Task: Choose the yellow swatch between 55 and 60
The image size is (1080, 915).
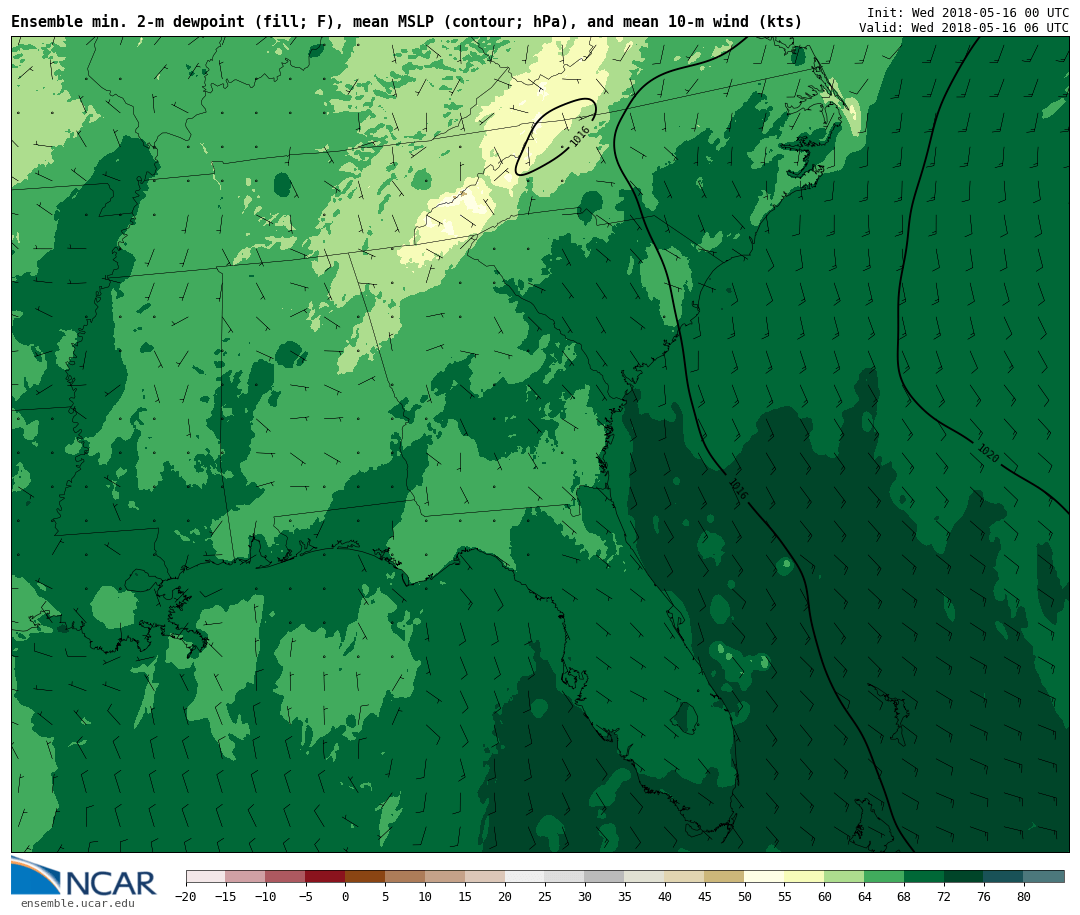Action: [804, 877]
